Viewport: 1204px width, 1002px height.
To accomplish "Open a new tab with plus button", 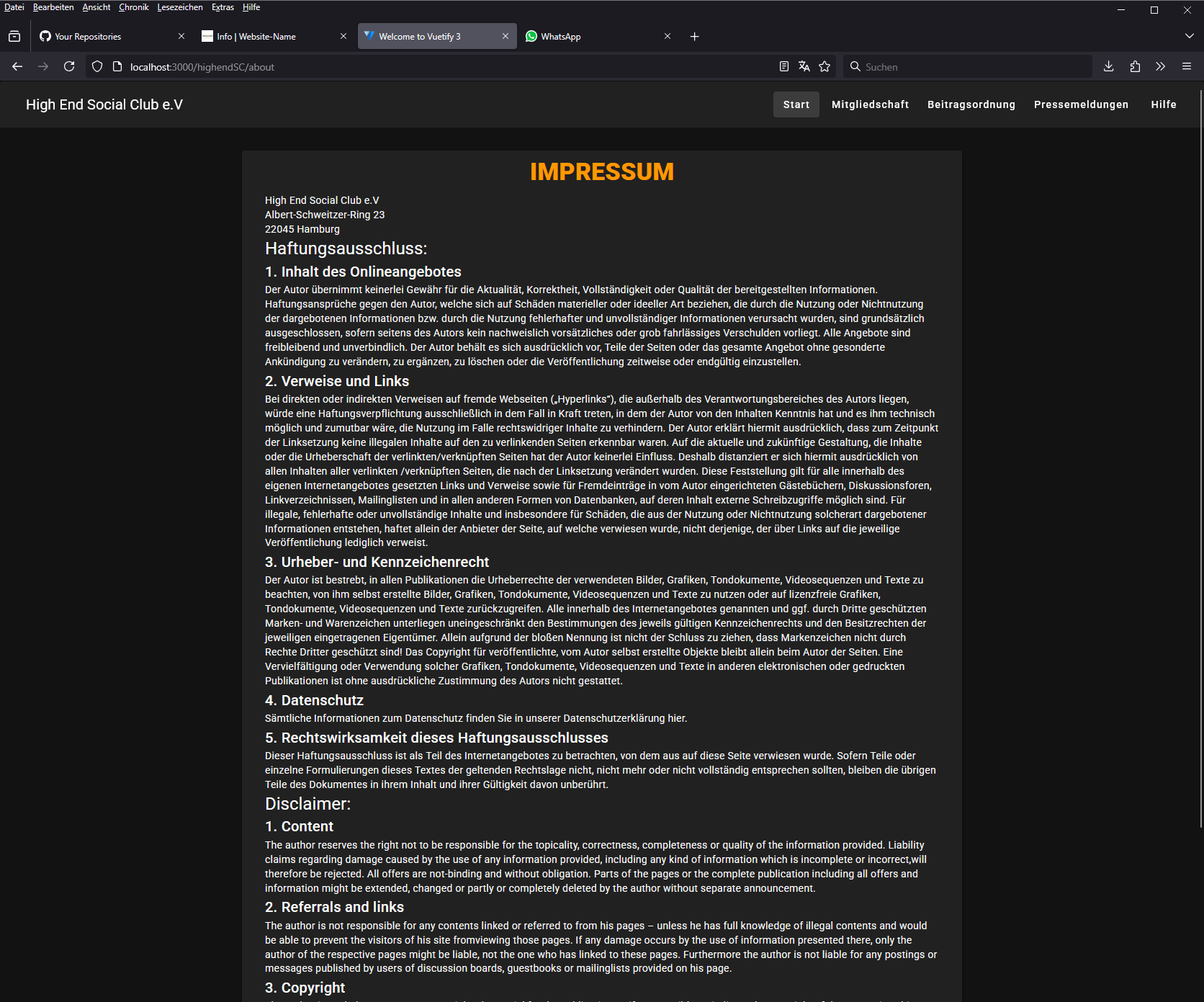I will pos(694,36).
